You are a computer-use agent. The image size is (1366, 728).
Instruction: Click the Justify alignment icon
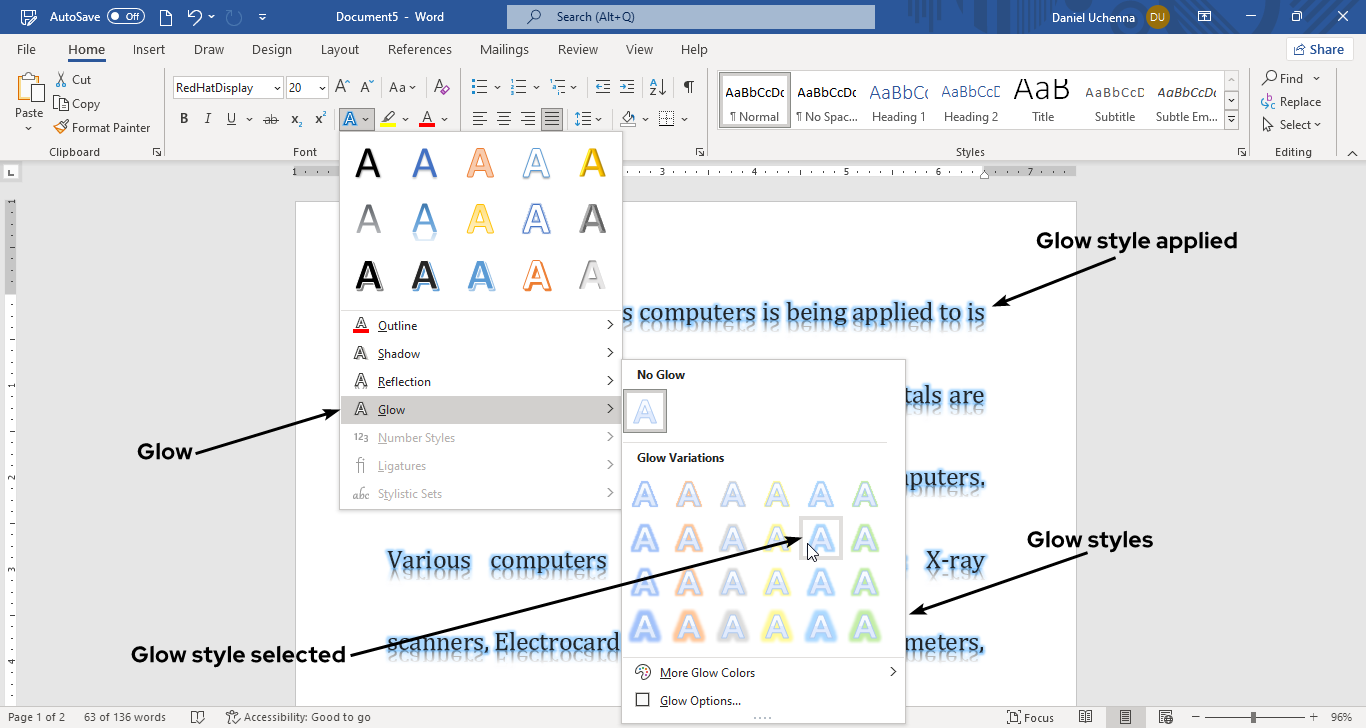pyautogui.click(x=551, y=119)
